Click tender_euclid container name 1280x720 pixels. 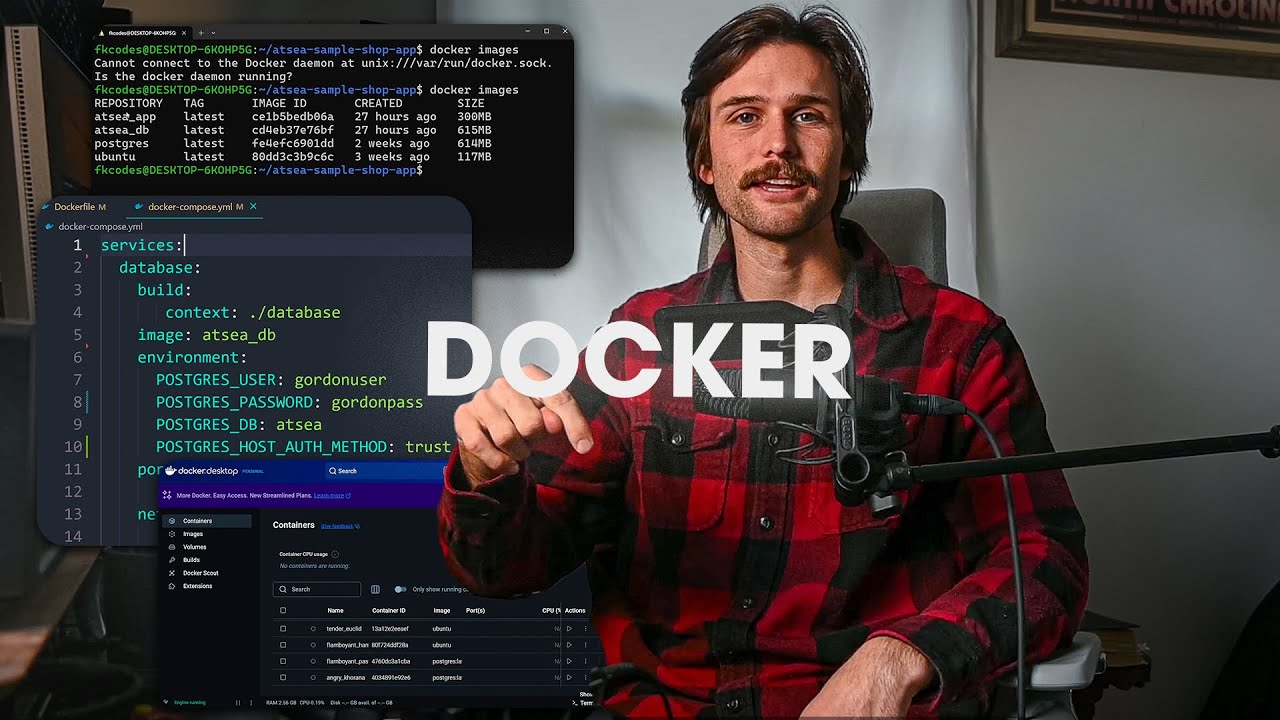point(344,629)
